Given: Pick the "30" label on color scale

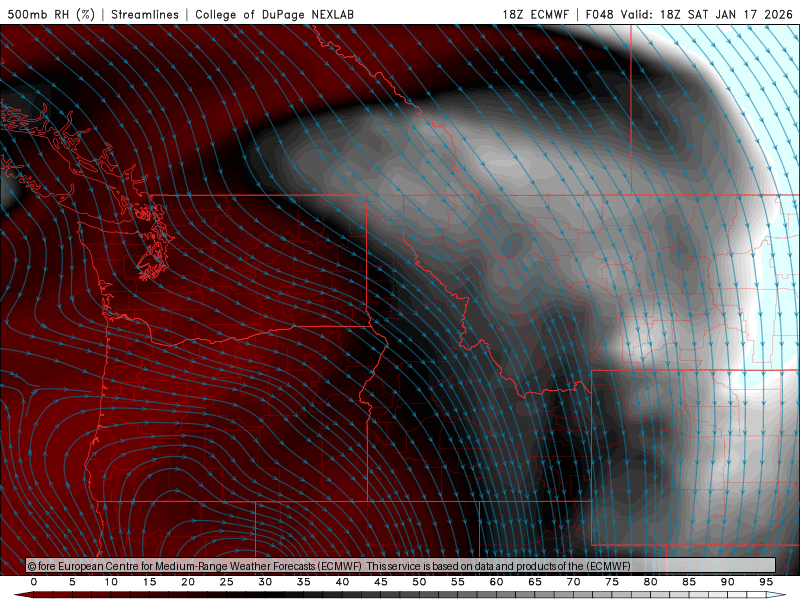Looking at the screenshot, I should click(265, 582).
